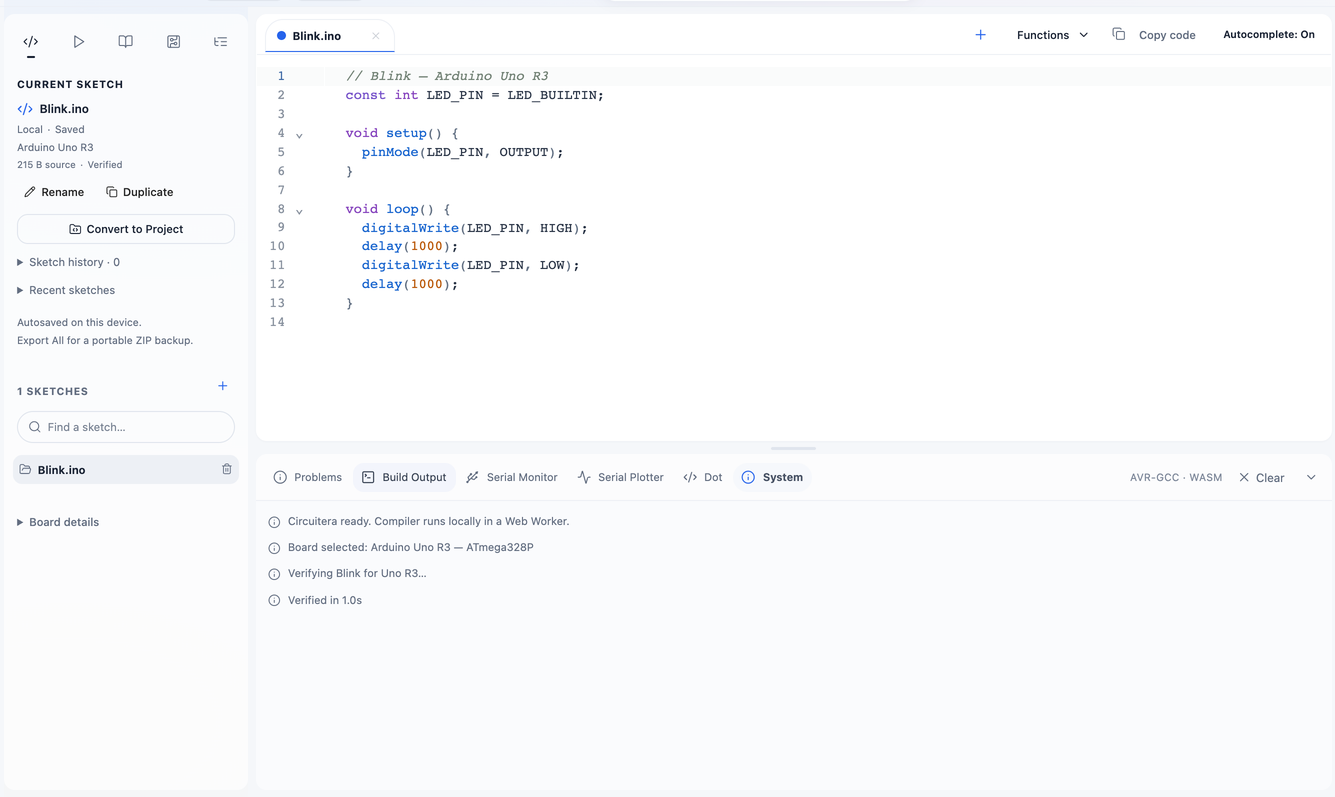
Task: Open the book (library) icon in sidebar
Action: coord(125,42)
